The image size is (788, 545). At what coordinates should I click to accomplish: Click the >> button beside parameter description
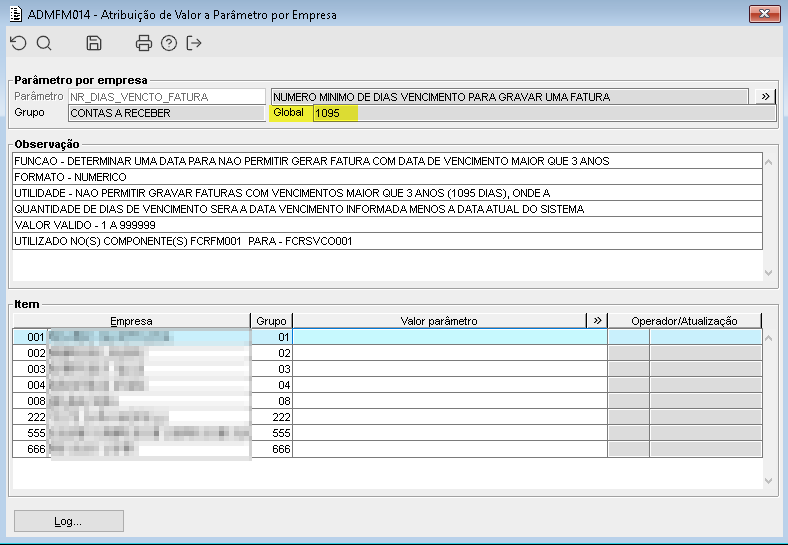(765, 97)
